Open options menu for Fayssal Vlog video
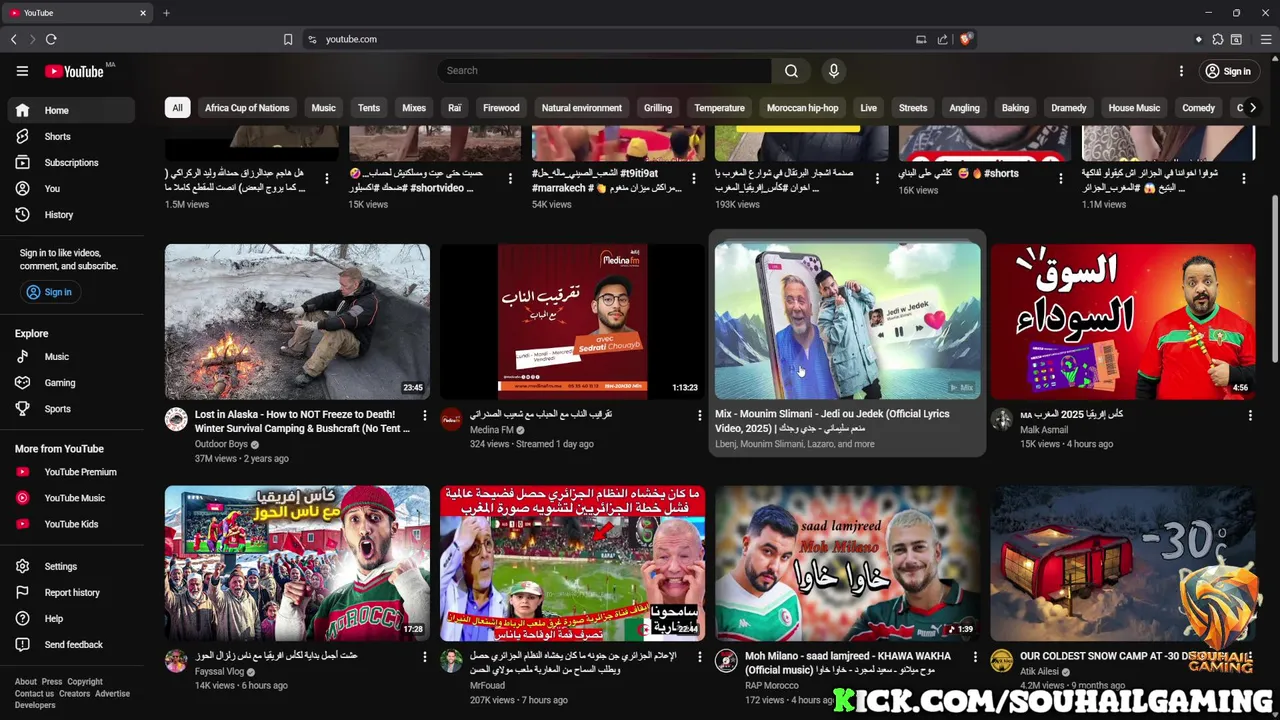The width and height of the screenshot is (1280, 720). pos(424,657)
